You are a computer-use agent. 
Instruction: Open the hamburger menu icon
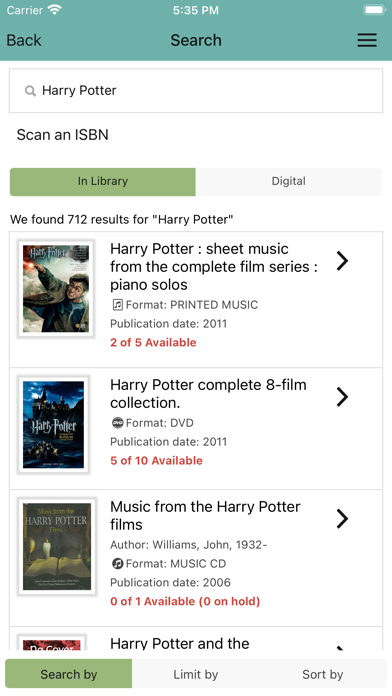[367, 40]
